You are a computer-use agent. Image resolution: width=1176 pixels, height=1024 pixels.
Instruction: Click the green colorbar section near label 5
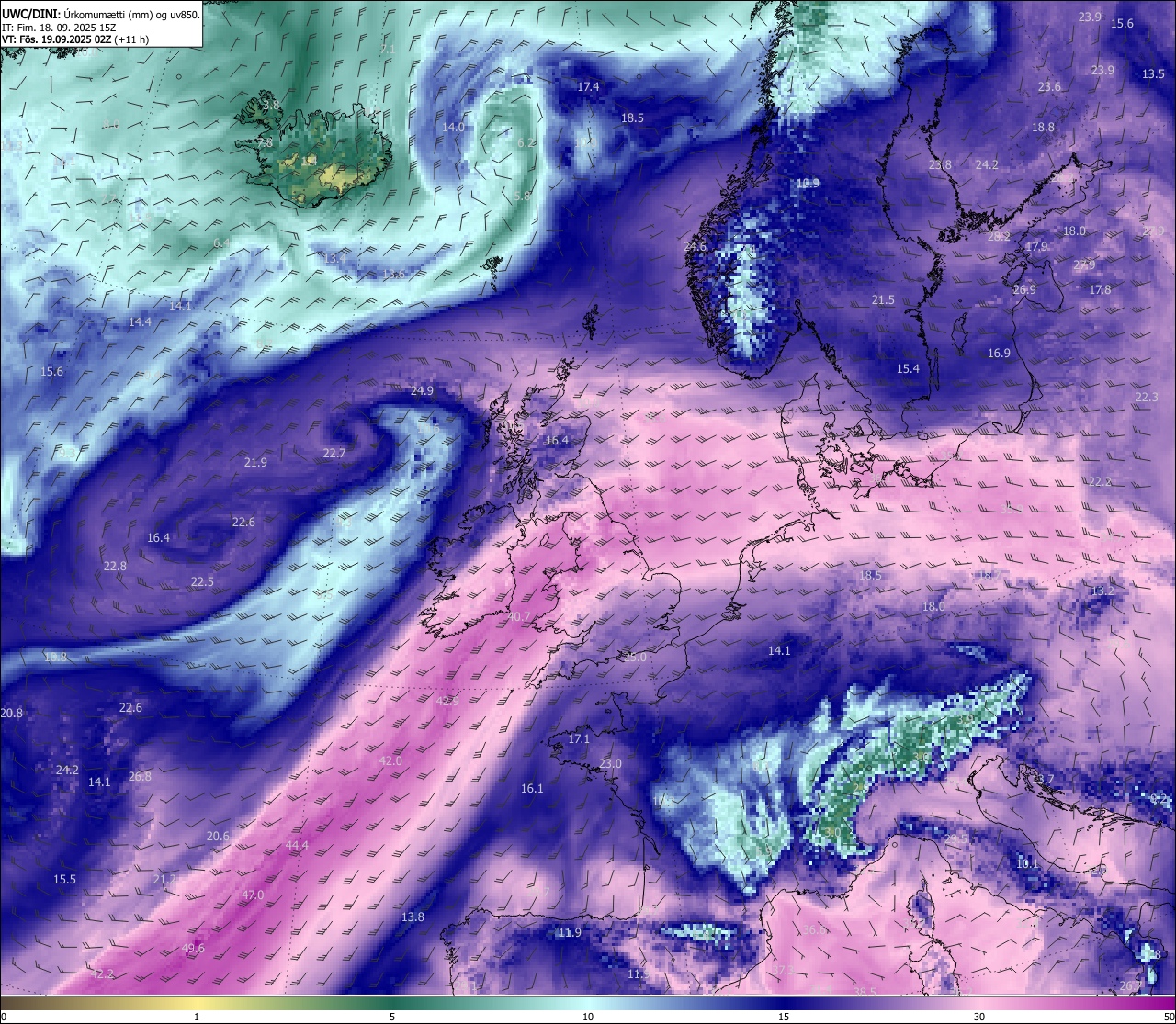pos(392,1002)
